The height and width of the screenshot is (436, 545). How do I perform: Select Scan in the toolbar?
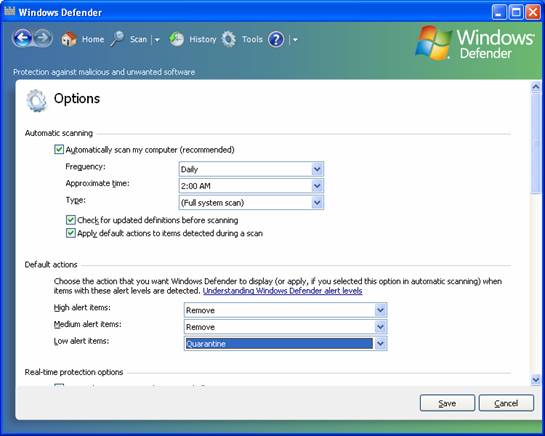[x=138, y=39]
